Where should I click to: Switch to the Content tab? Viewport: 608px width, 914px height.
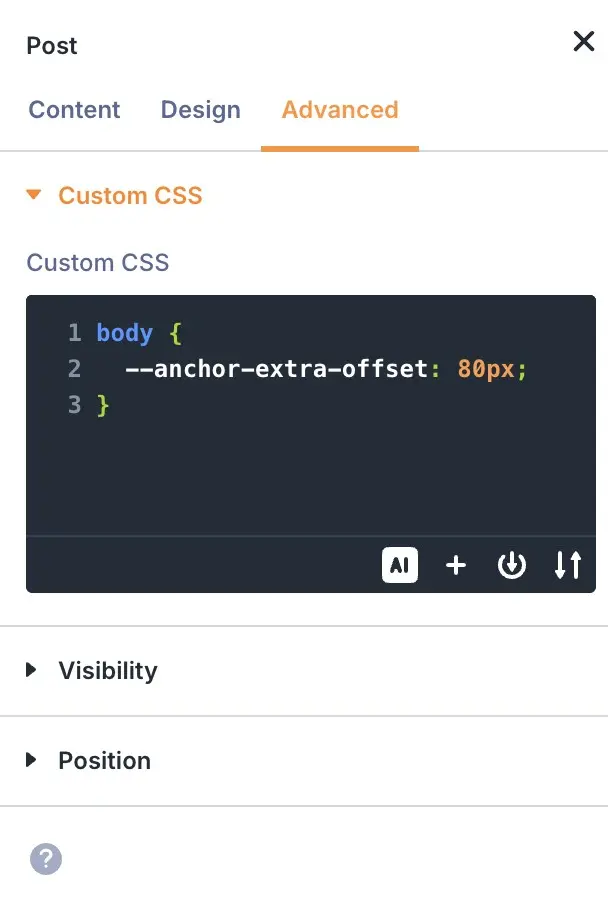[74, 110]
